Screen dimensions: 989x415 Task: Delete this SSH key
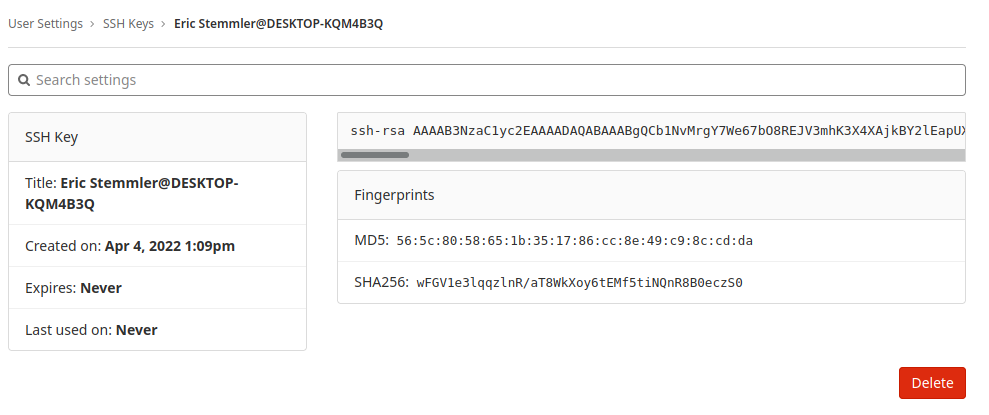932,383
